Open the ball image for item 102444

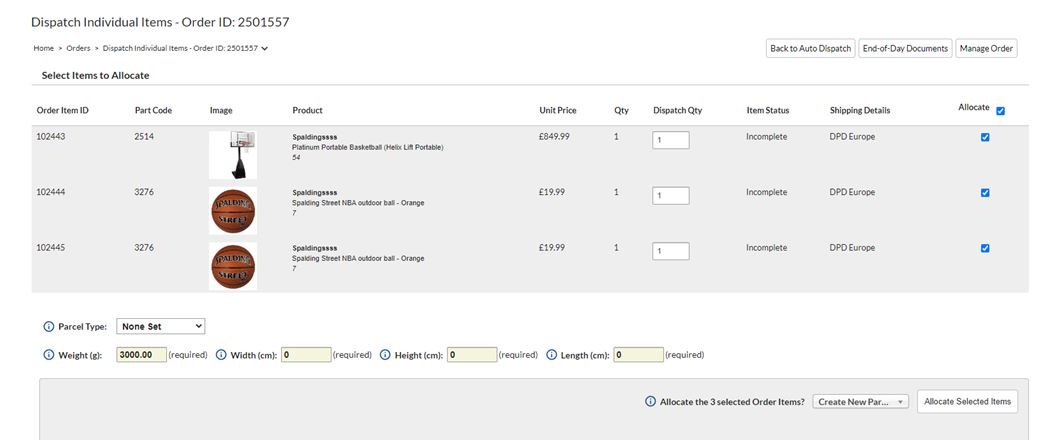233,210
